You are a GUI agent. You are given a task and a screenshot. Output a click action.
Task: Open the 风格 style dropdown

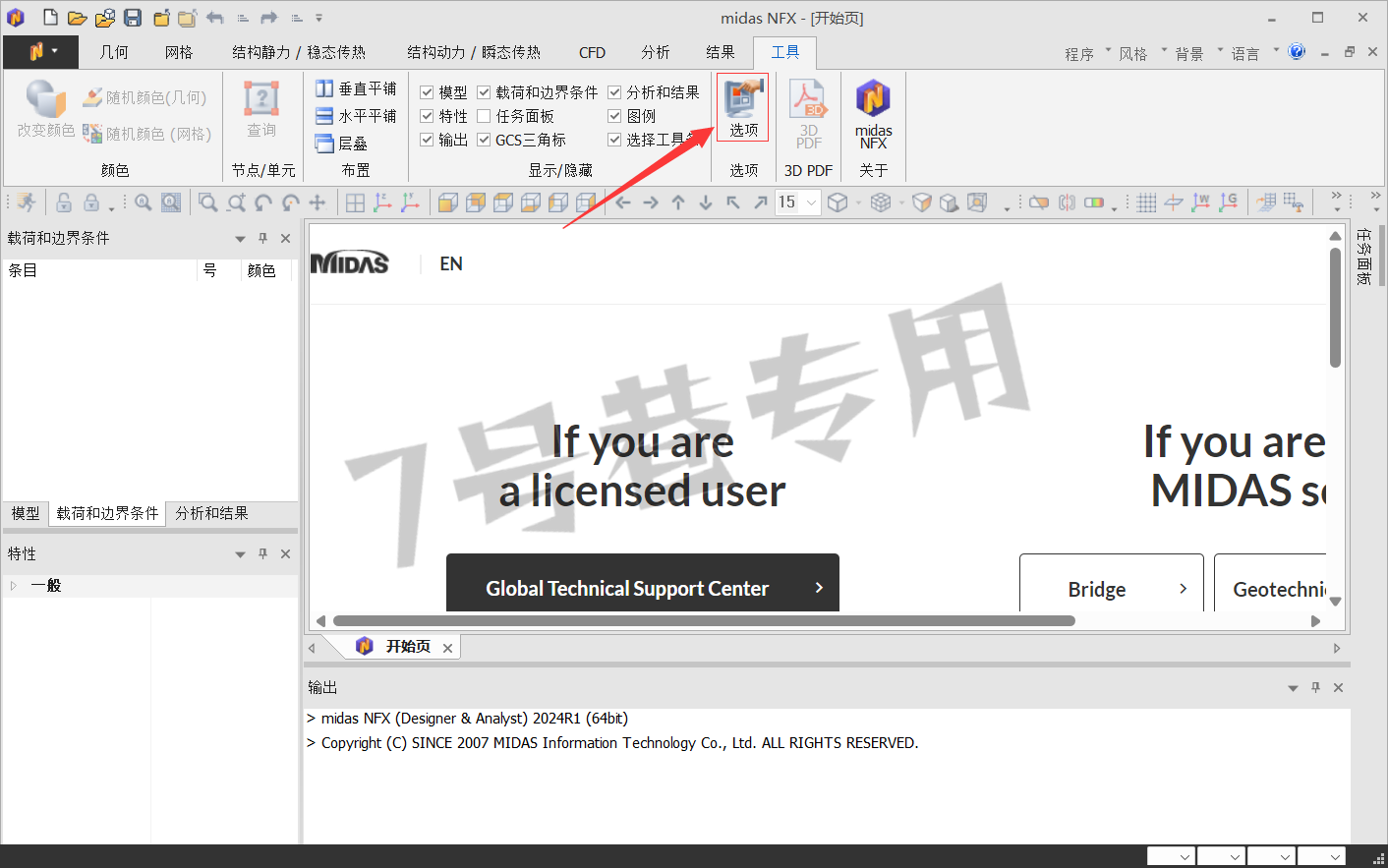click(1142, 53)
